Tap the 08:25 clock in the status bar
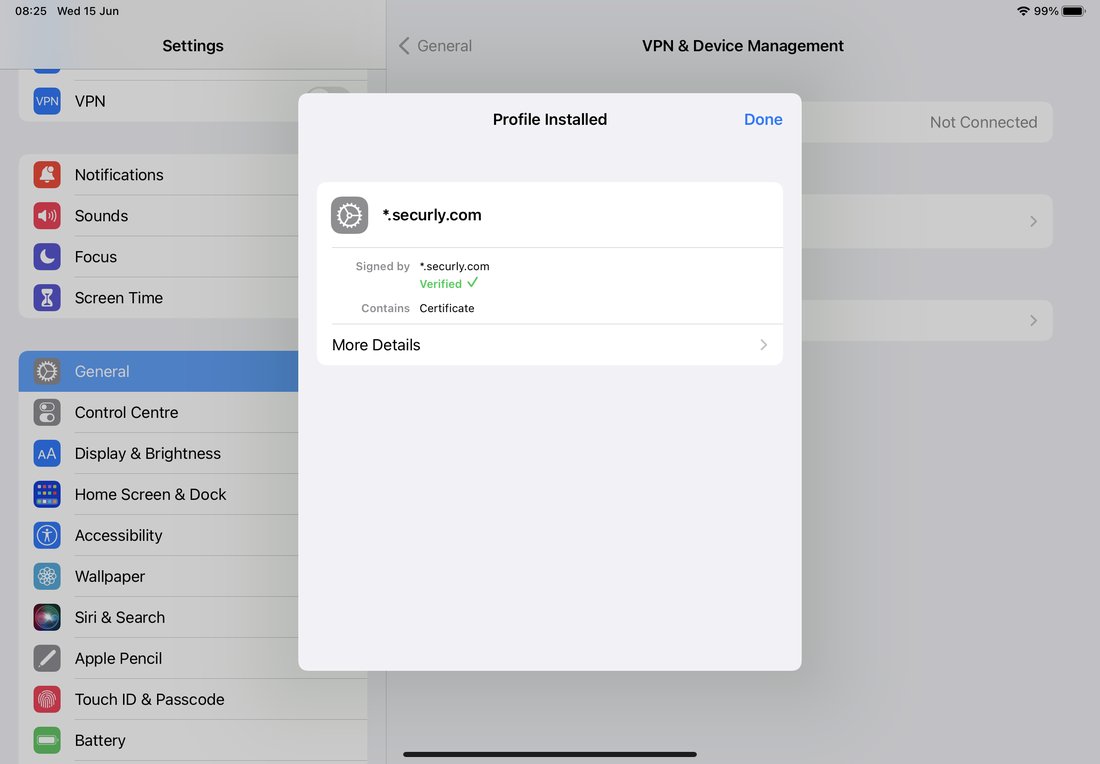1100x764 pixels. (x=31, y=11)
